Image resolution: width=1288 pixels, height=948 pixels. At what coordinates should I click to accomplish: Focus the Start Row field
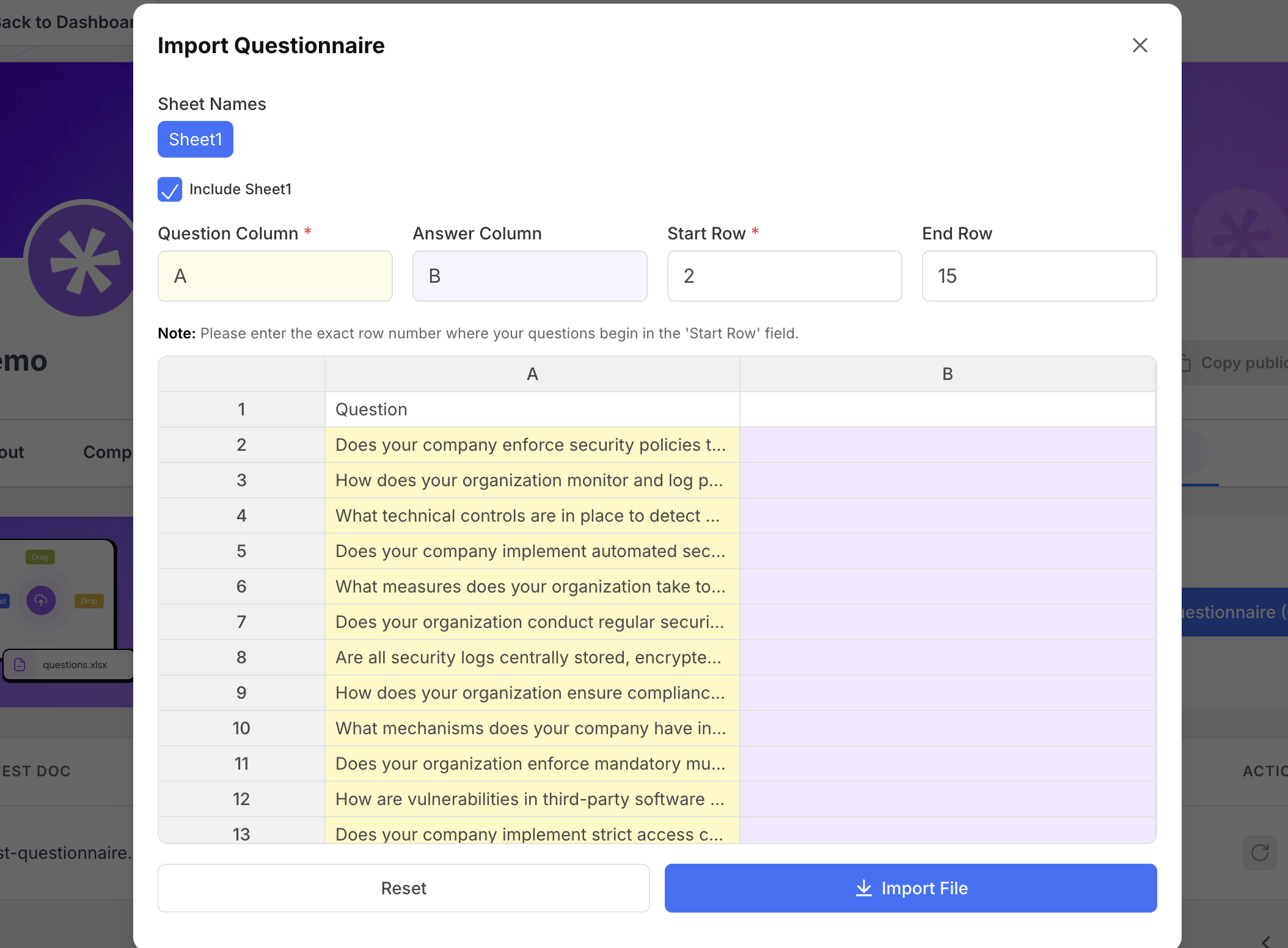coord(784,276)
